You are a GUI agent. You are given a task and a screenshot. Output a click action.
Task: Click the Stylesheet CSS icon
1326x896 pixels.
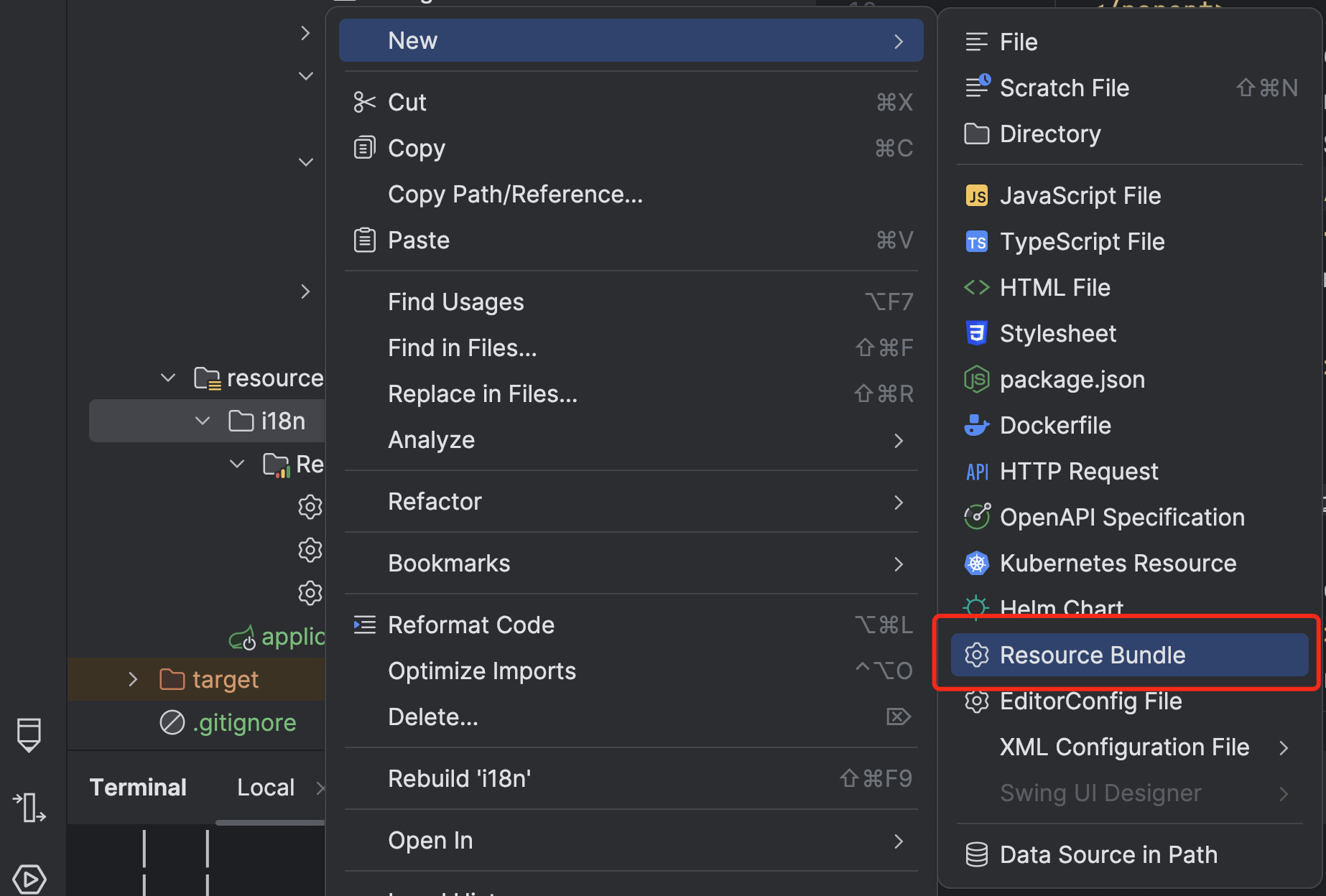(976, 334)
